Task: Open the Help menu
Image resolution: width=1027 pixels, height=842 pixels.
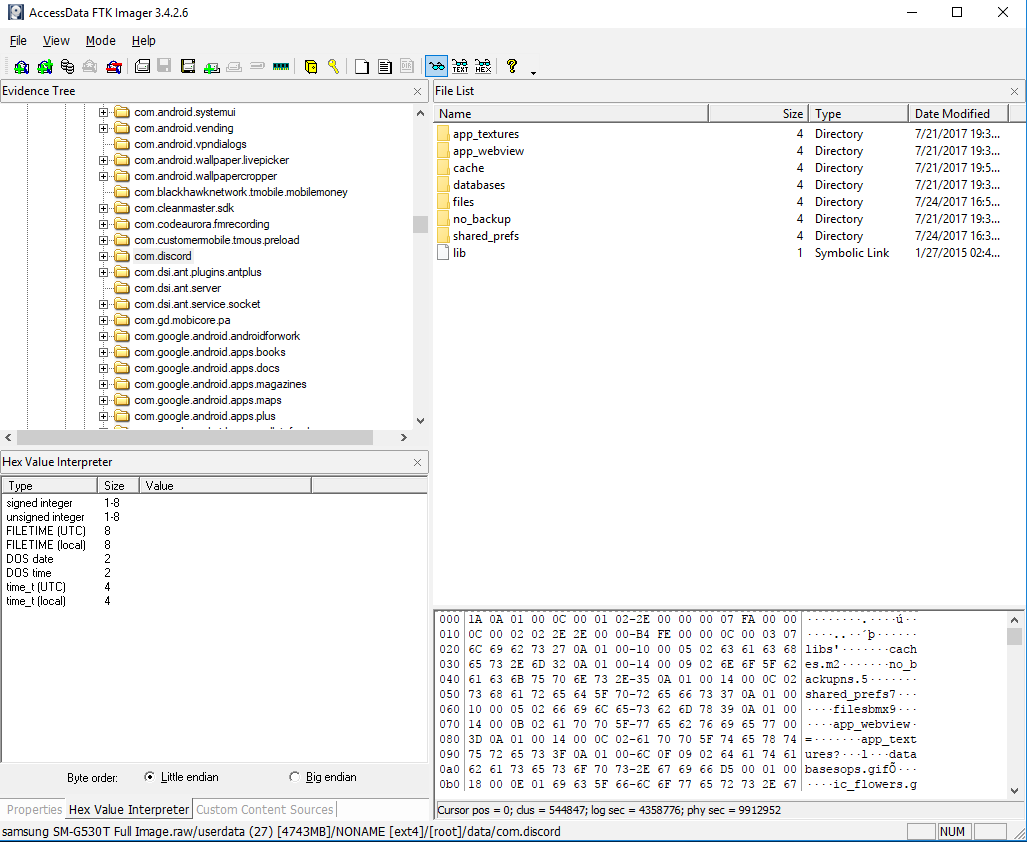Action: coord(143,41)
